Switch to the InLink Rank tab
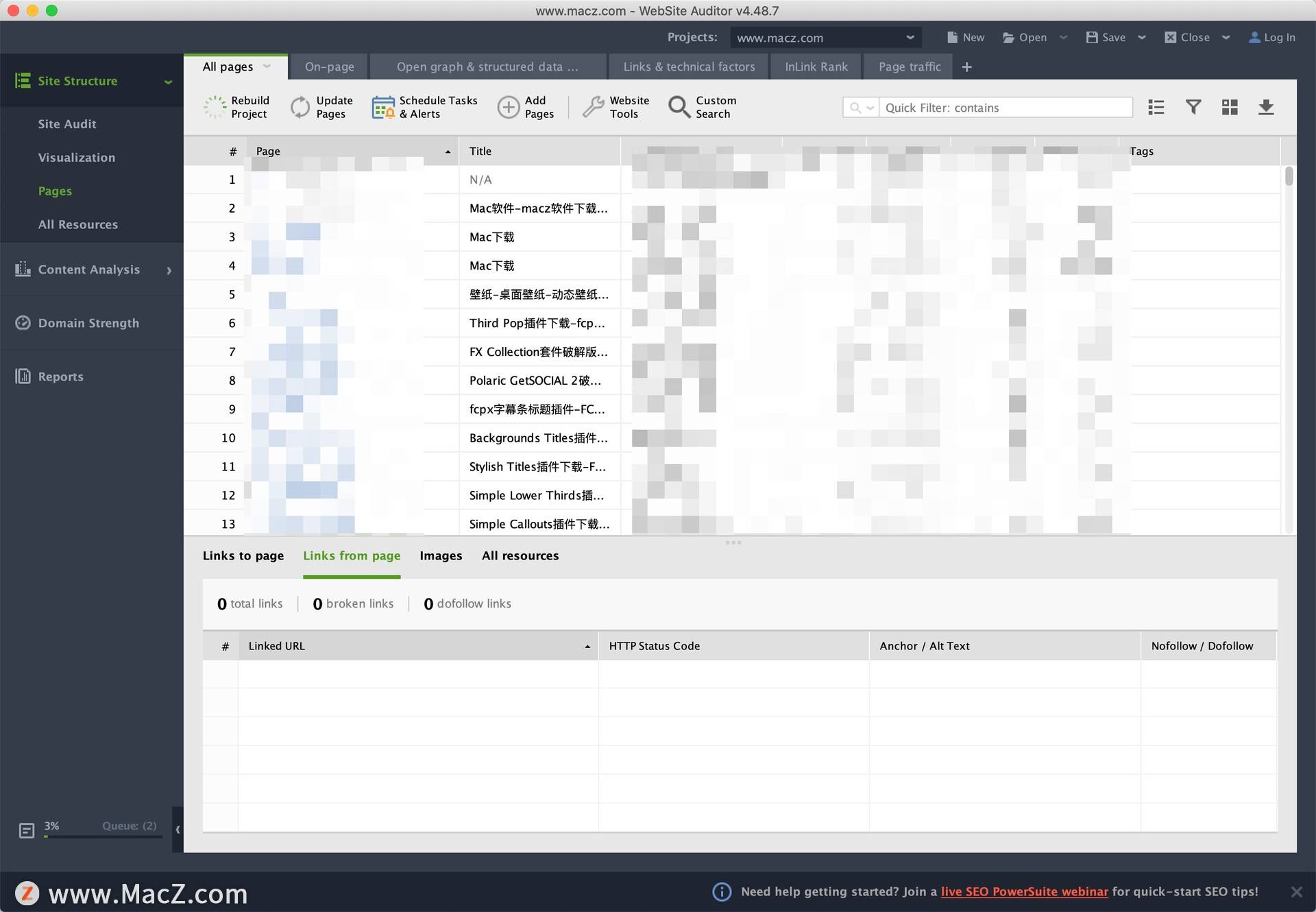 pyautogui.click(x=816, y=67)
